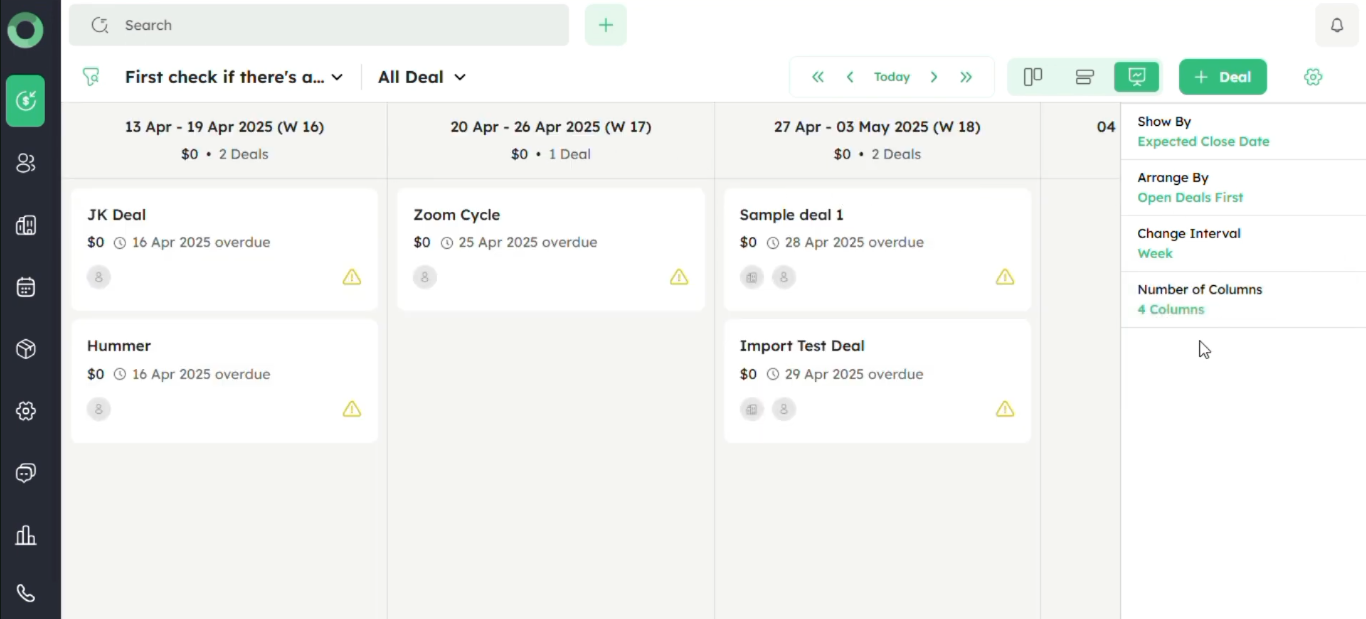1366x619 pixels.
Task: Click the filter icon beside pipeline name
Action: 91,77
